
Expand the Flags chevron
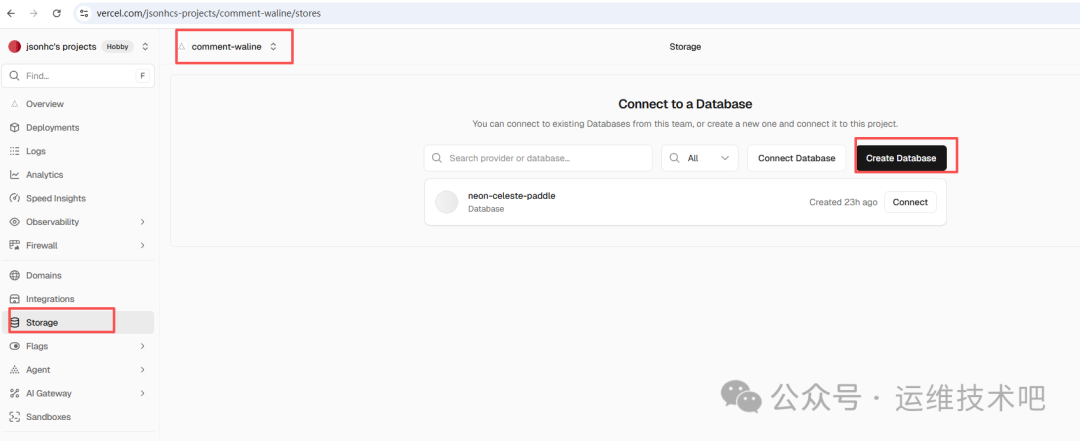click(143, 346)
